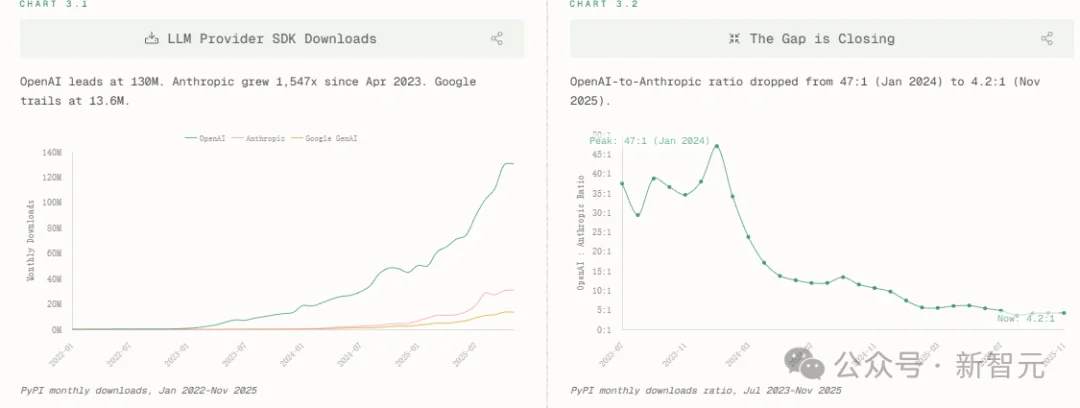Image resolution: width=1080 pixels, height=408 pixels.
Task: Select the first data point of the ratio line
Action: pyautogui.click(x=622, y=184)
